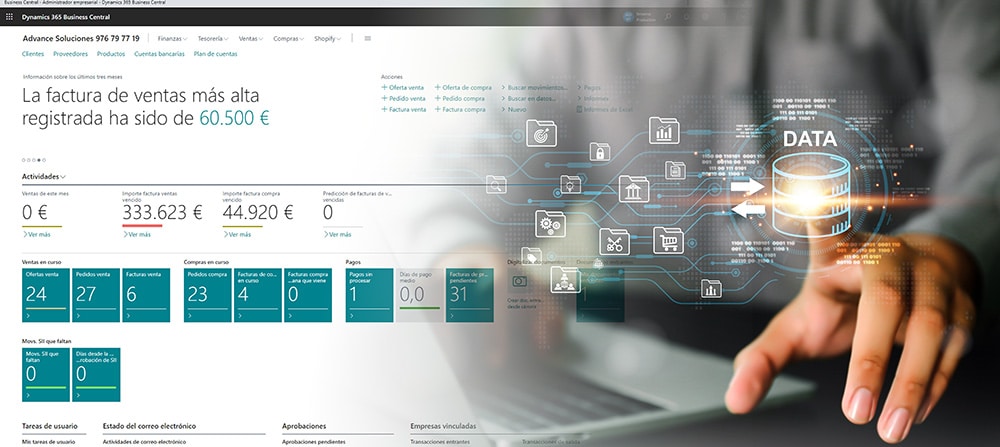
Task: Open the user avatar in top bar
Action: [628, 17]
